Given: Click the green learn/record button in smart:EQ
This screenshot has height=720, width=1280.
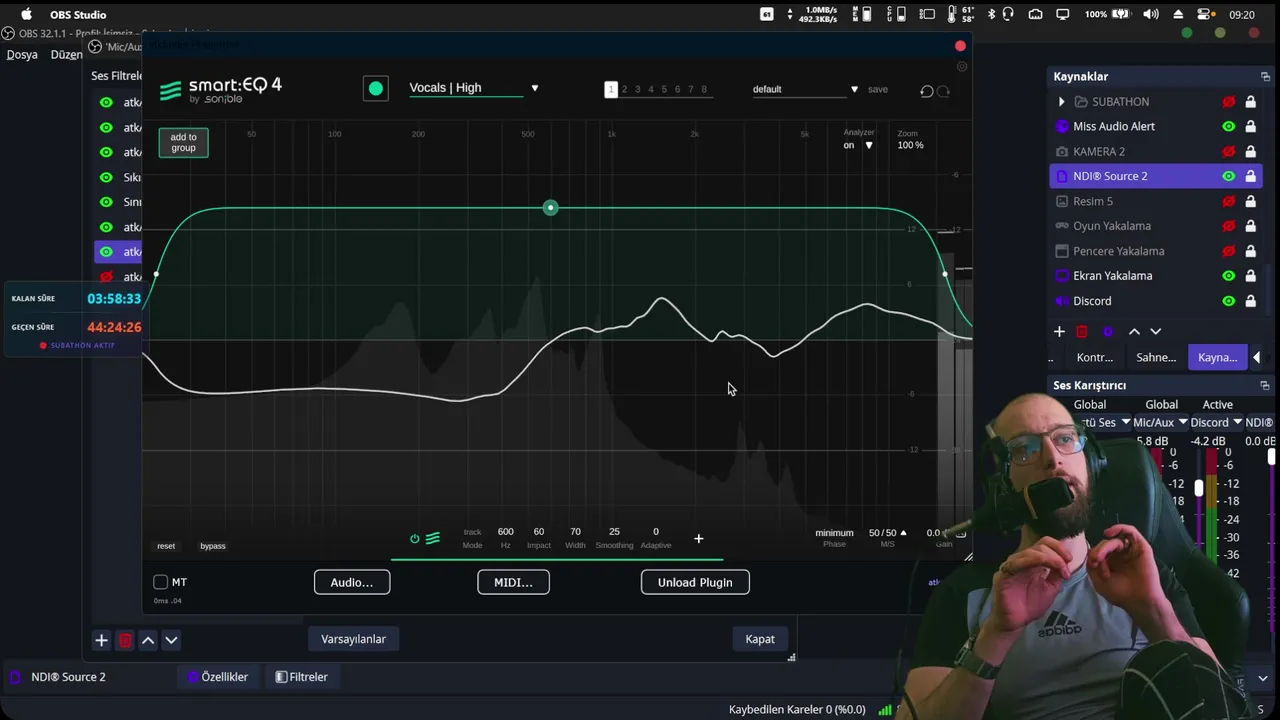Looking at the screenshot, I should coord(376,89).
